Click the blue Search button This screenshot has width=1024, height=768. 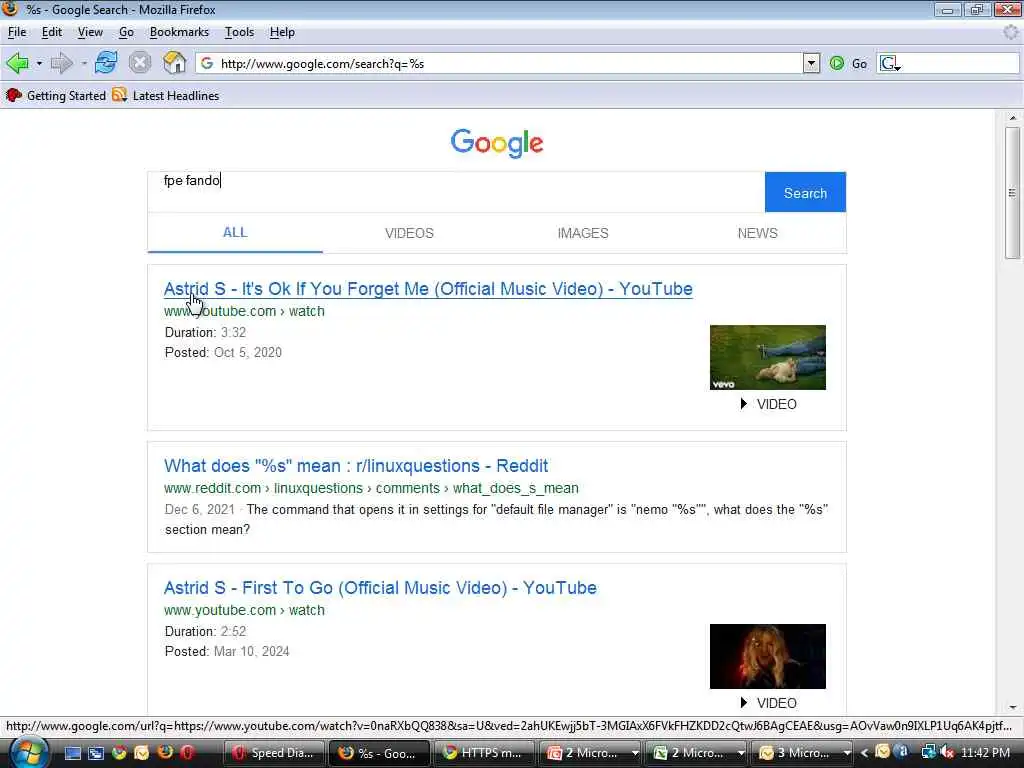(805, 193)
